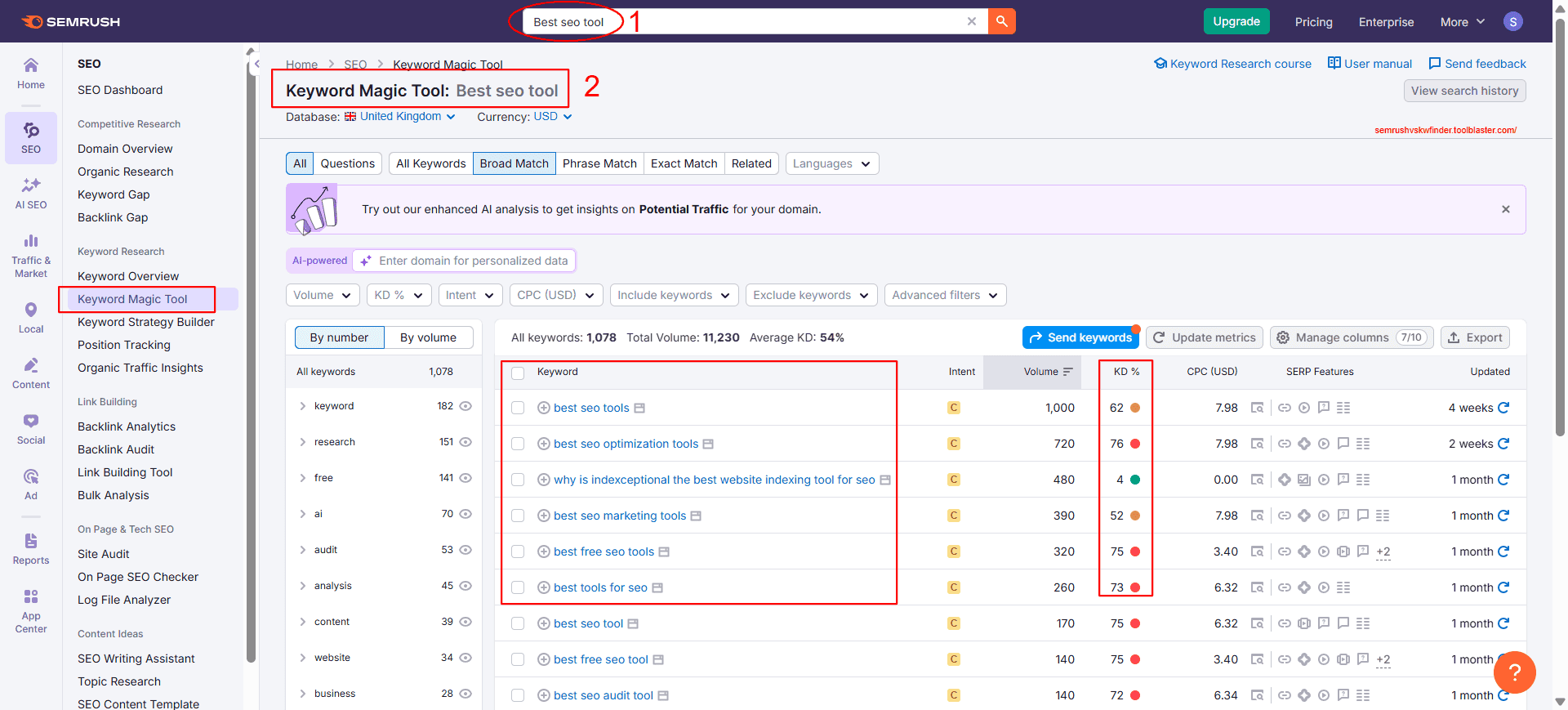Open the App Center sidebar icon
This screenshot has width=1568, height=710.
point(31,611)
